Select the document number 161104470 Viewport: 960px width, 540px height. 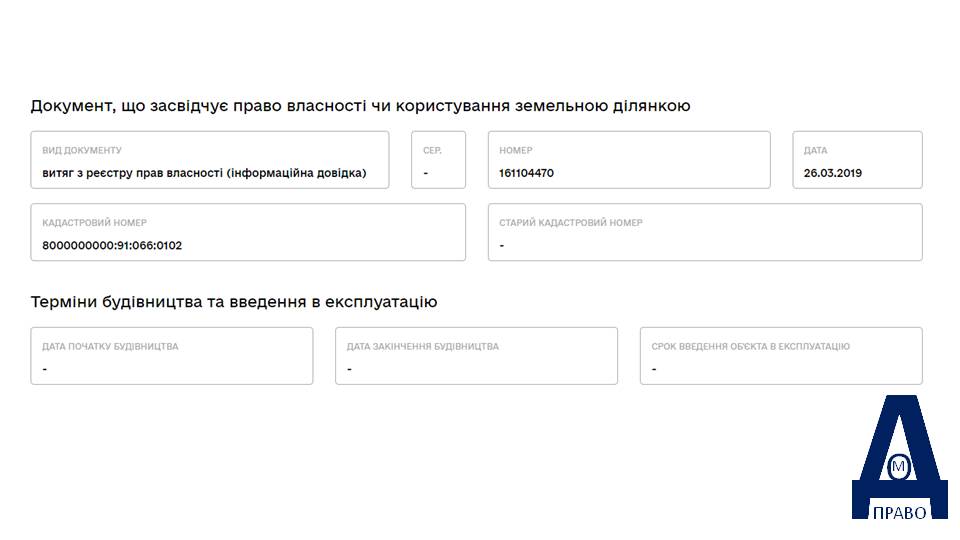tap(527, 173)
